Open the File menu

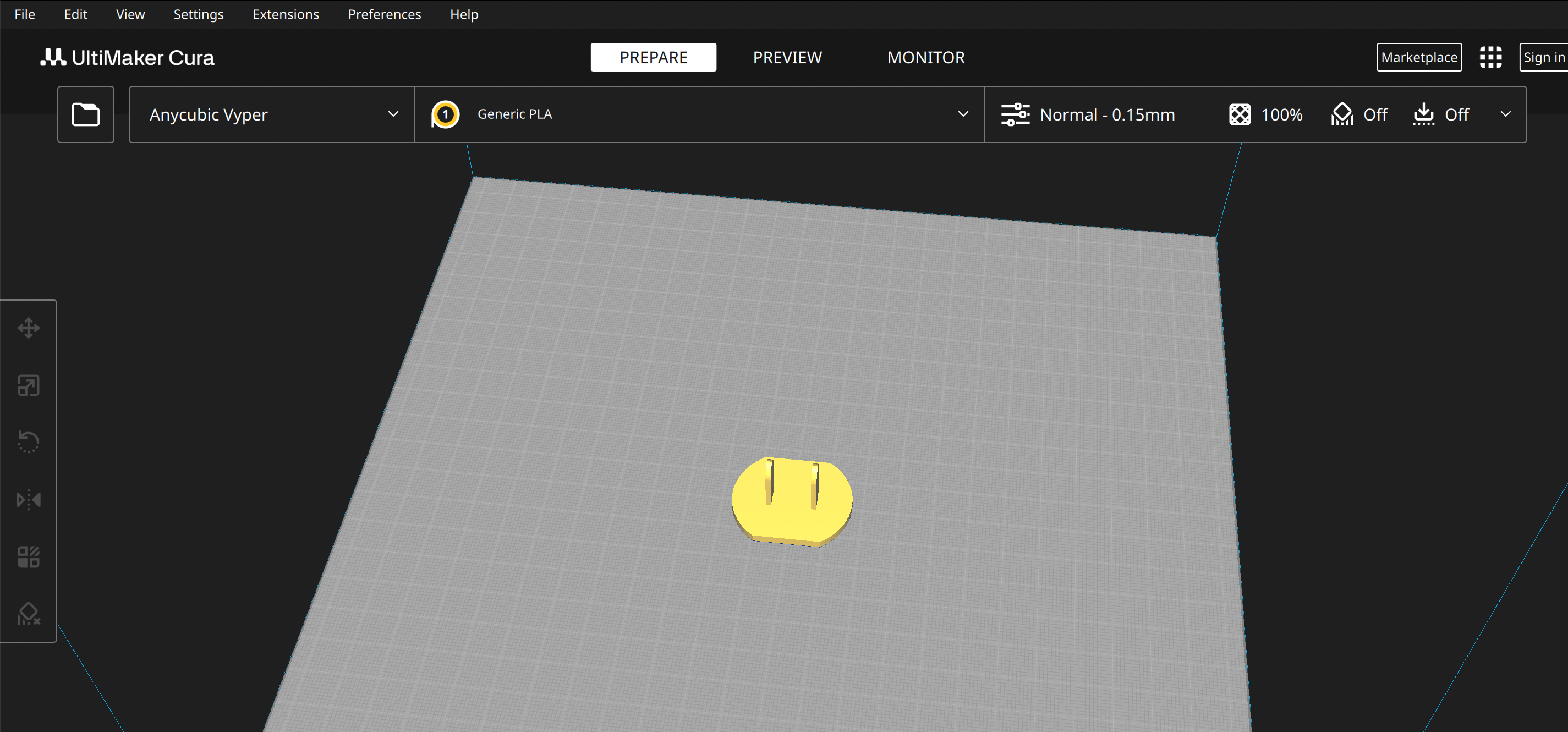(x=24, y=14)
